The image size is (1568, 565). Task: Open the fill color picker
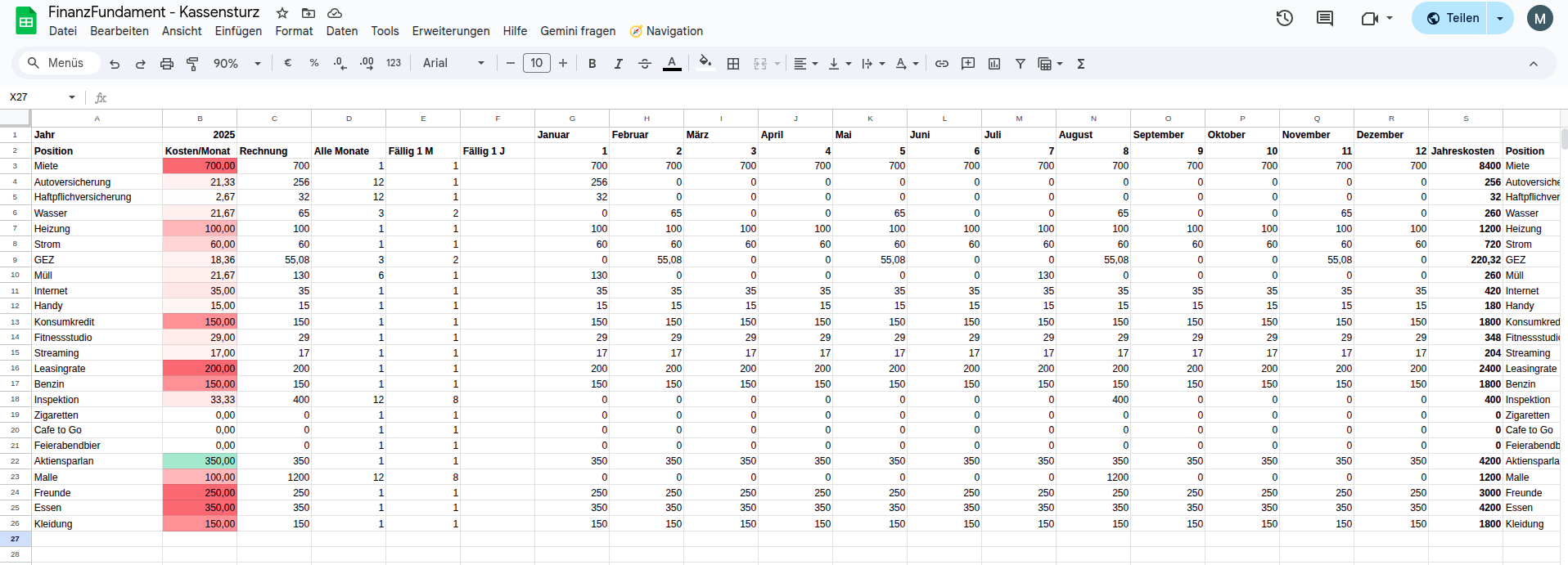point(705,63)
